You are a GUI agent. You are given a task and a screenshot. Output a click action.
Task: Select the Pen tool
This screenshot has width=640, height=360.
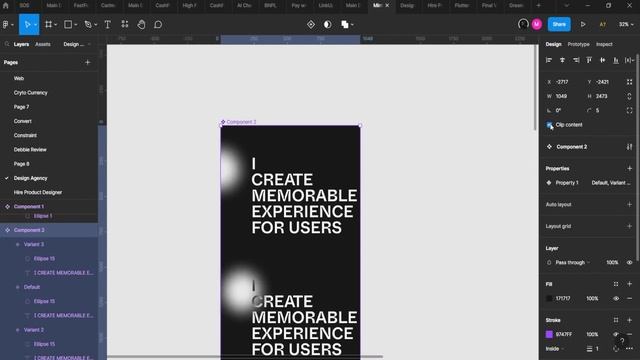tap(88, 24)
